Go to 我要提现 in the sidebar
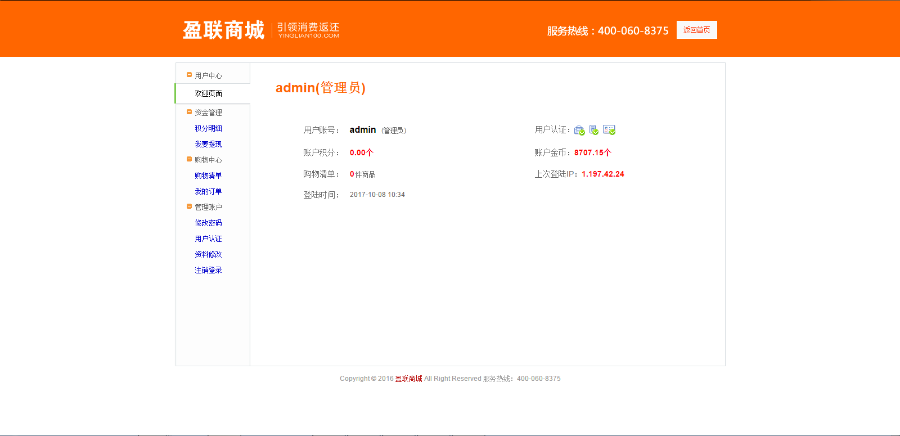Image resolution: width=900 pixels, height=436 pixels. (208, 144)
